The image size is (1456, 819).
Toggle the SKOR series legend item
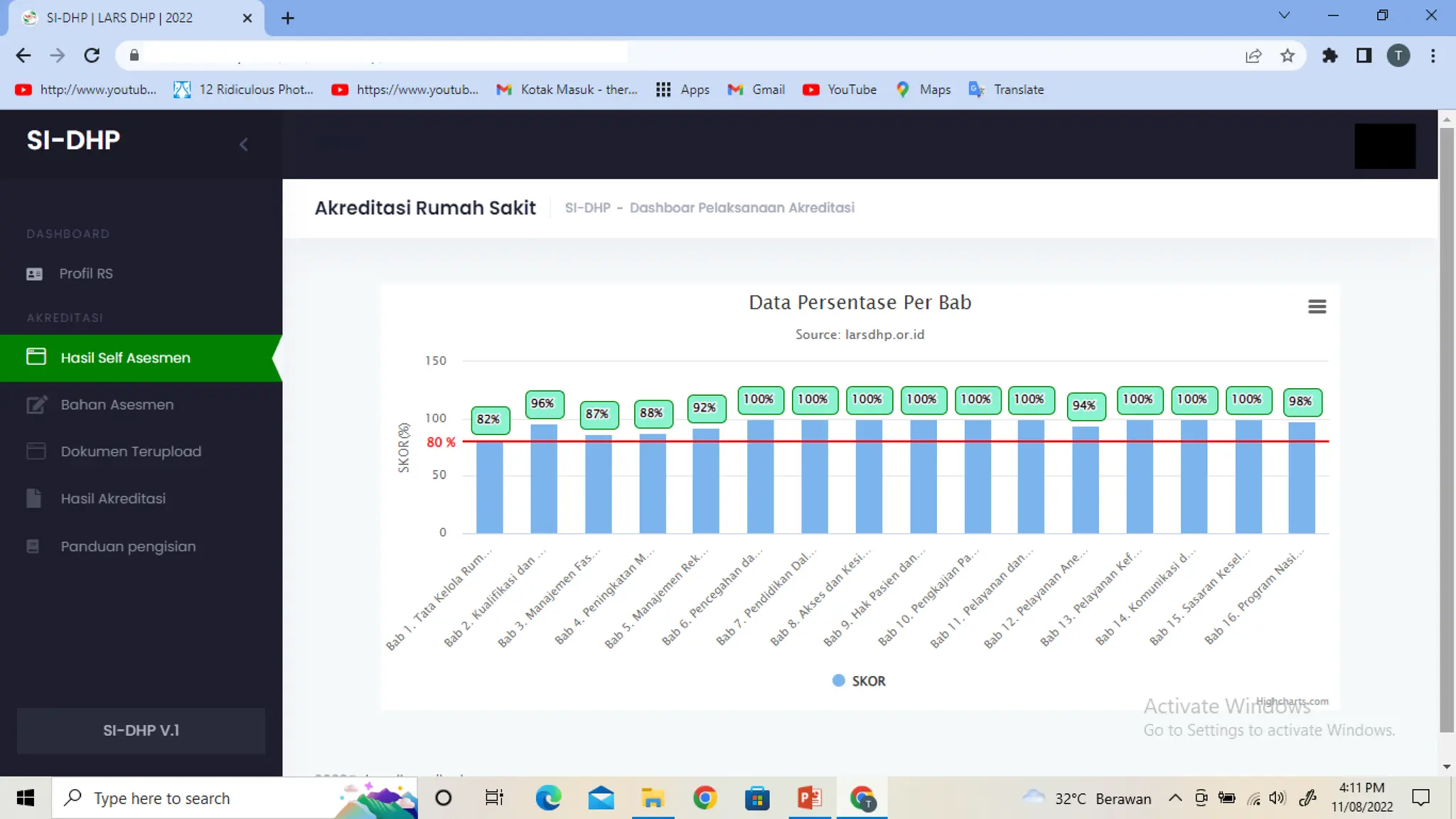859,681
